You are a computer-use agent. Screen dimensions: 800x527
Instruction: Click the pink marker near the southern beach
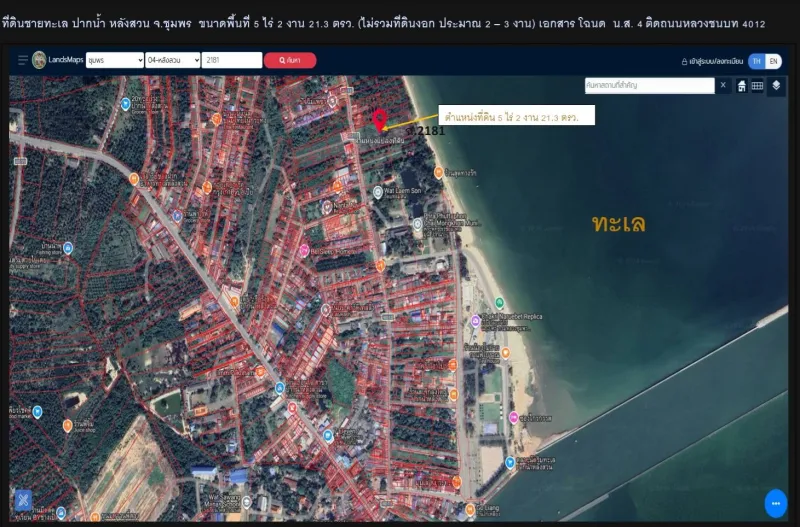point(513,417)
